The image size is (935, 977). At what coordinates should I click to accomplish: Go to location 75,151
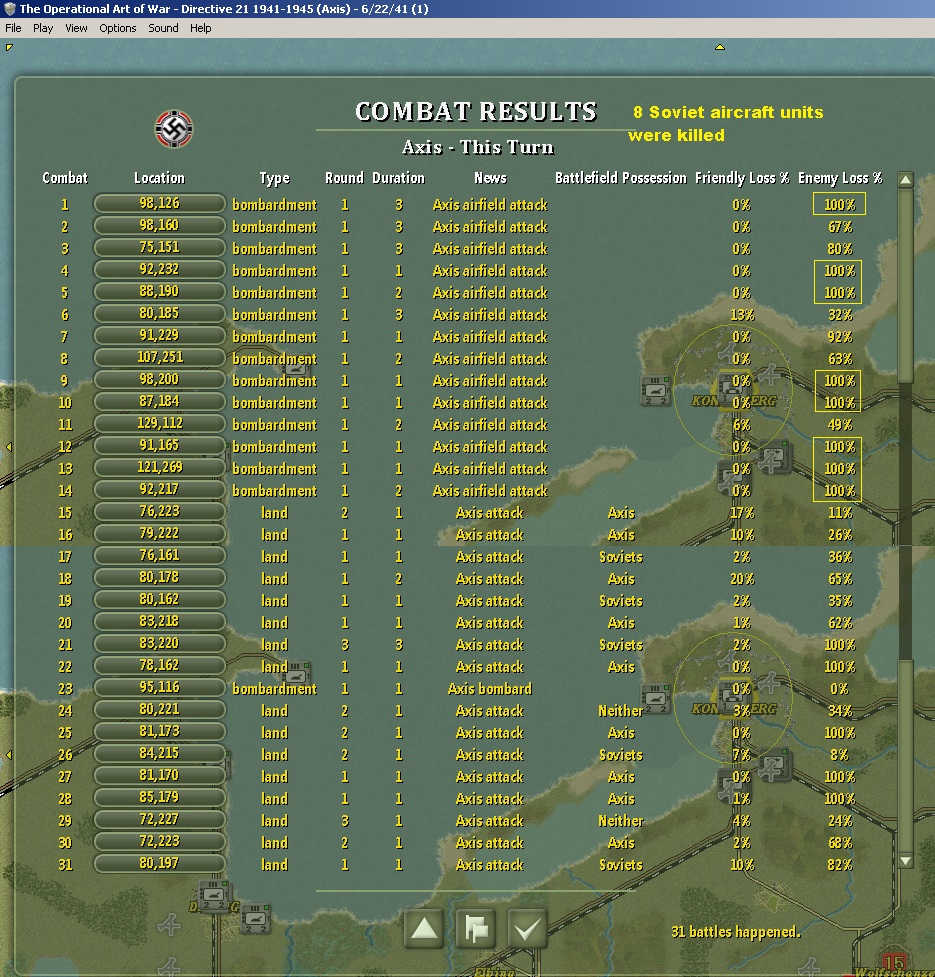coord(159,247)
